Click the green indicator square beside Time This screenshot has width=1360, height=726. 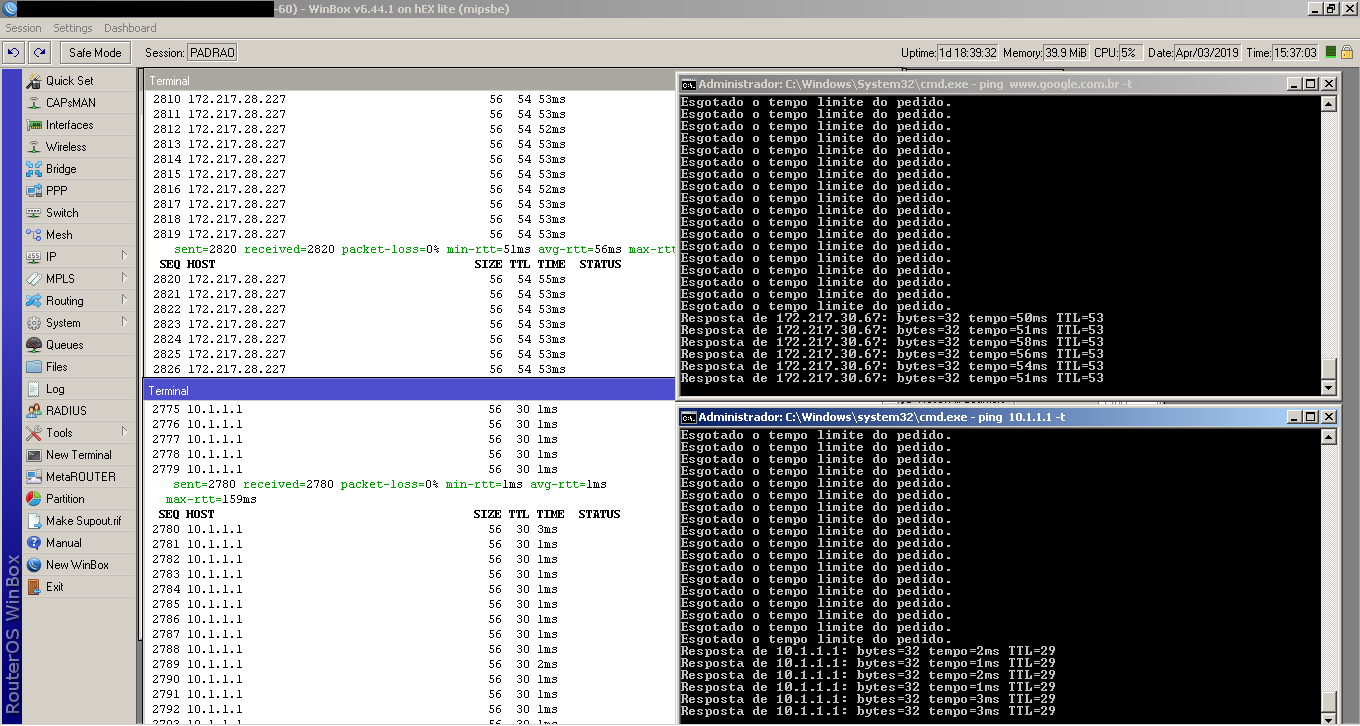[x=1331, y=52]
